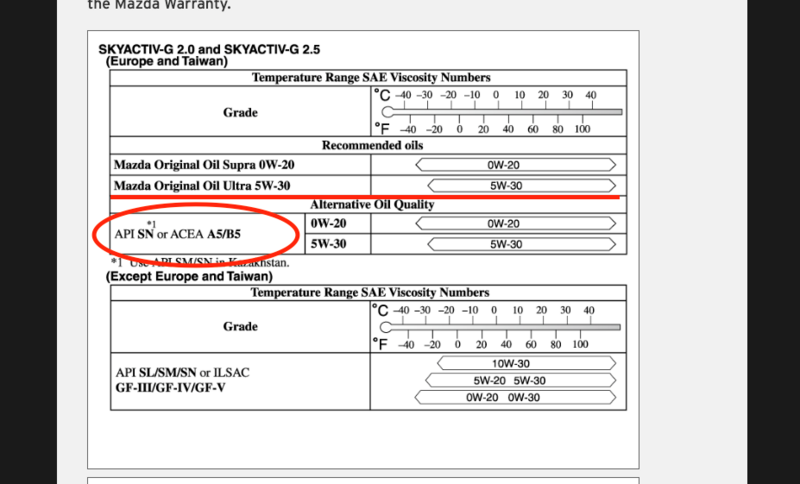The image size is (800, 484).
Task: Click the "0W-20 0W-30" viscosity range bar
Action: (510, 397)
